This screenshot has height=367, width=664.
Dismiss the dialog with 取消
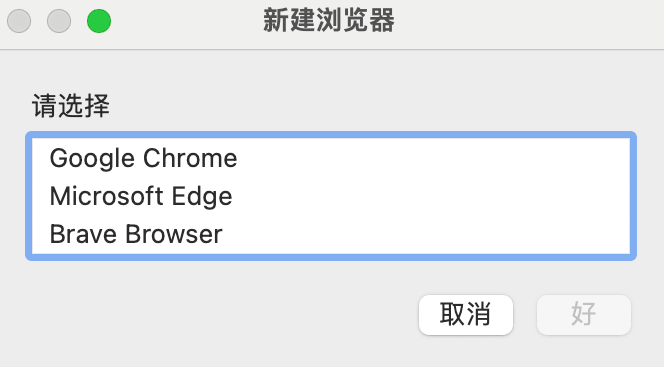[466, 315]
